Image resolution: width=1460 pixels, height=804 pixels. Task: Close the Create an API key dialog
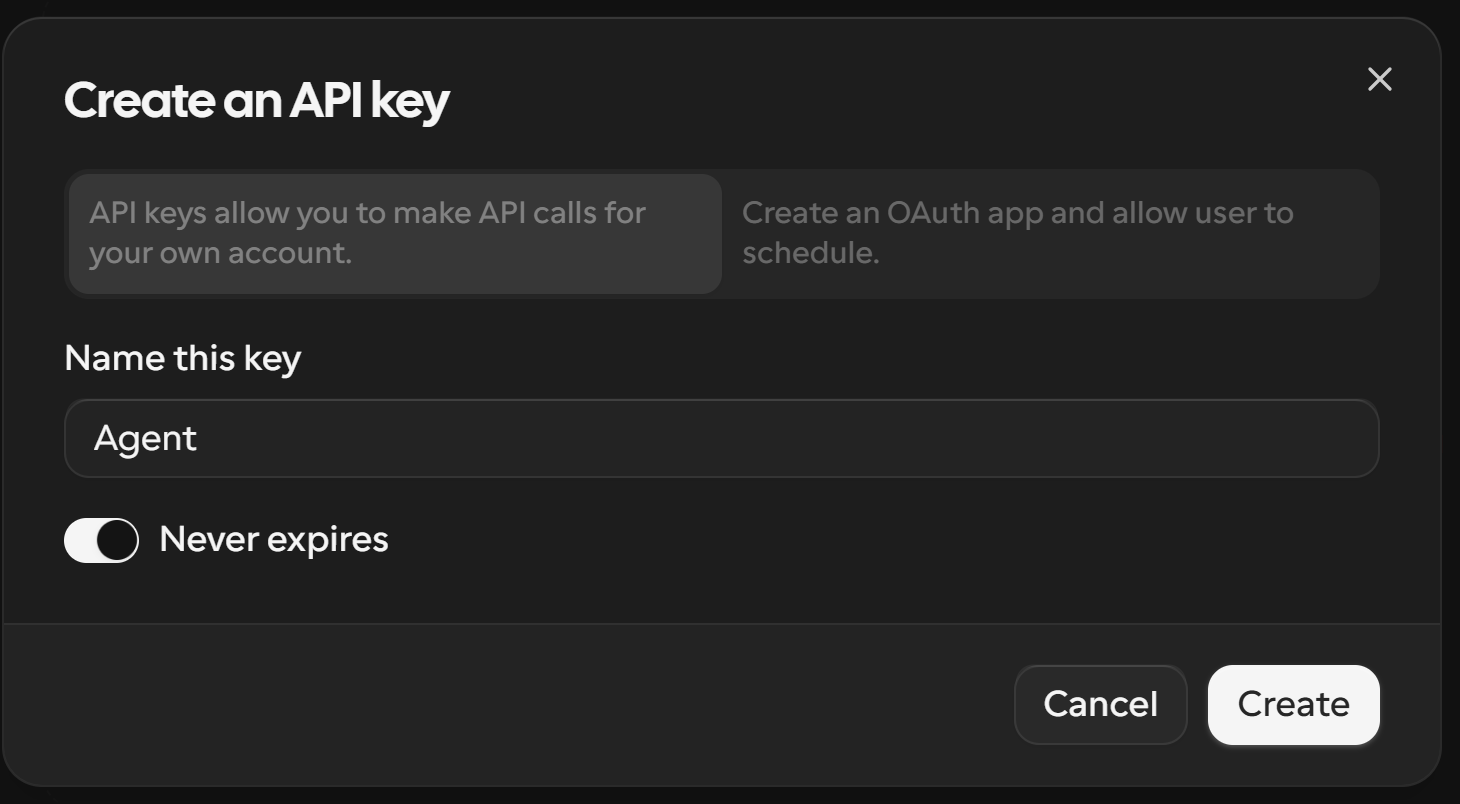tap(1379, 79)
